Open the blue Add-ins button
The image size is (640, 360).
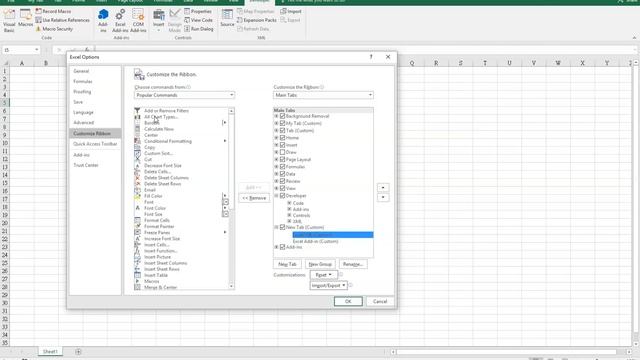pyautogui.click(x=103, y=20)
